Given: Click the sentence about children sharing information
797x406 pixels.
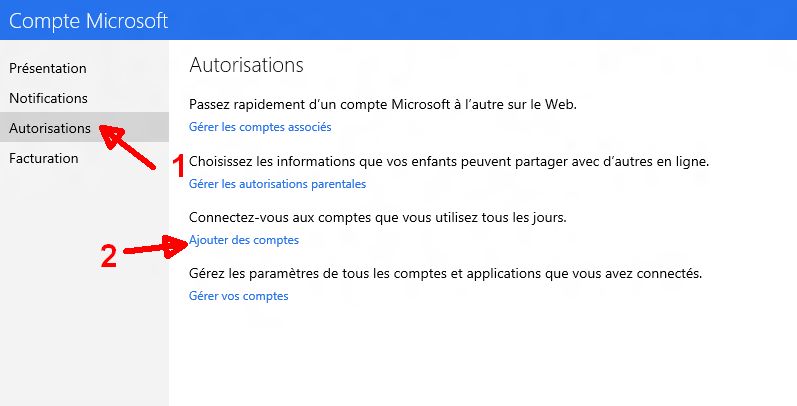Looking at the screenshot, I should tap(449, 161).
